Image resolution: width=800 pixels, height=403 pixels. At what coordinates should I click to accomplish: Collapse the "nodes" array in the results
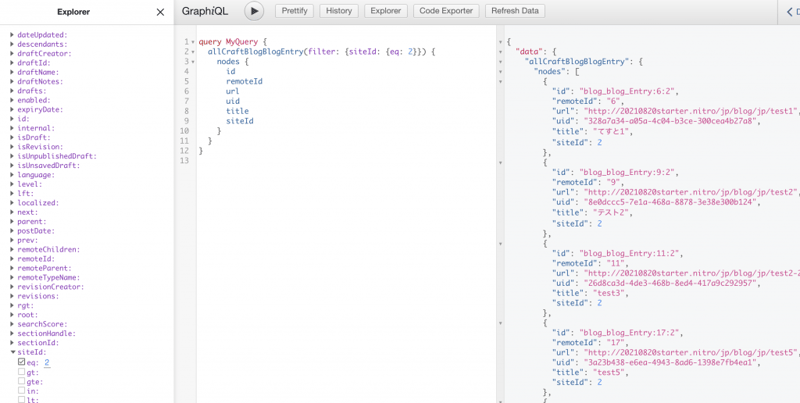pyautogui.click(x=501, y=71)
